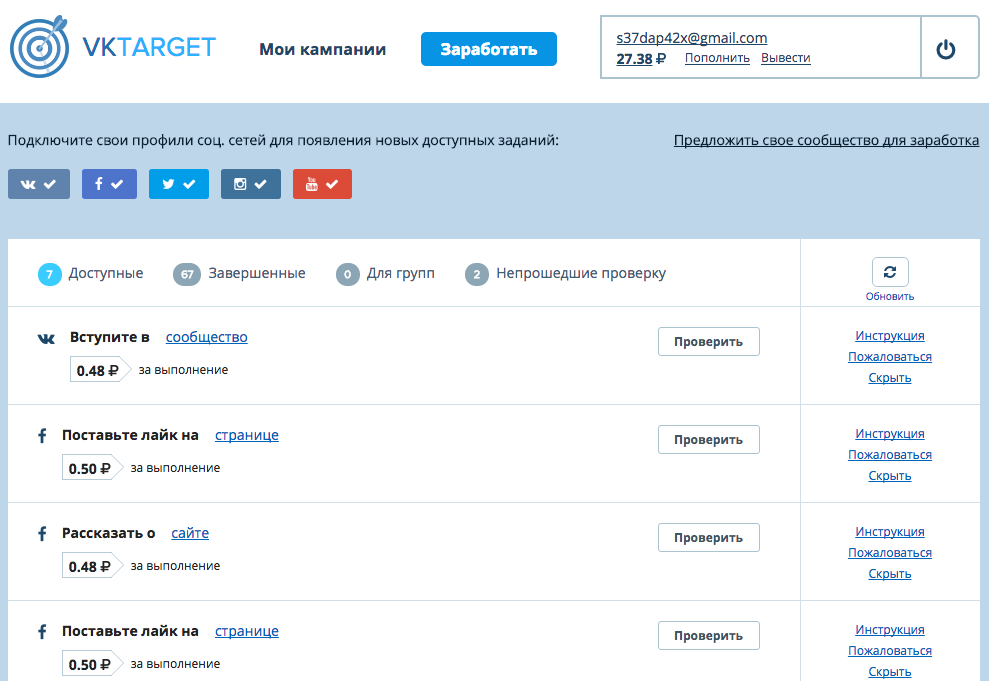Open the сайте link

pos(190,533)
